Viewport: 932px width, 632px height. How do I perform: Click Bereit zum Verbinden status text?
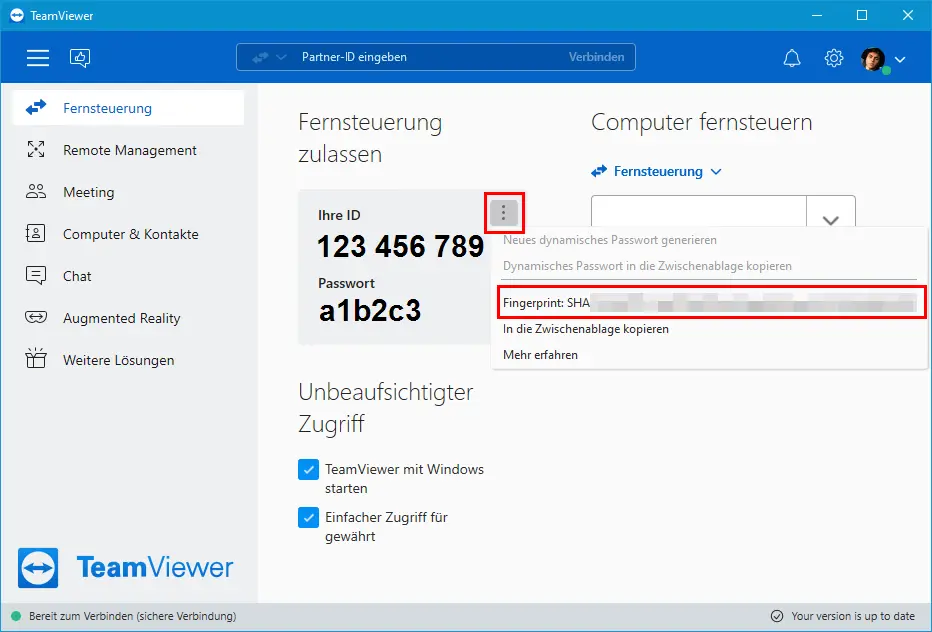point(133,616)
